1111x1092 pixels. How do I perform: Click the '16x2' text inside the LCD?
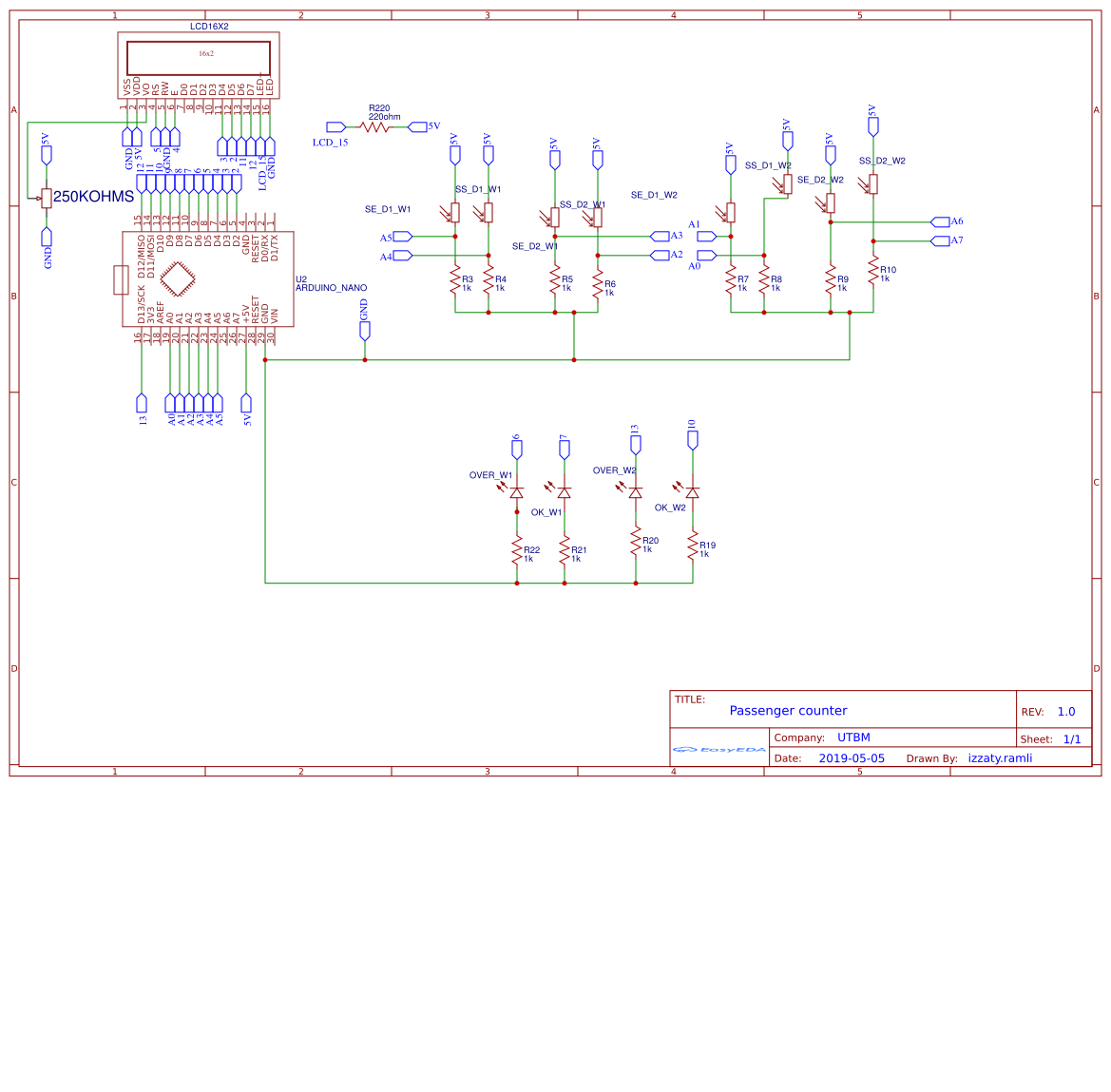coord(205,54)
